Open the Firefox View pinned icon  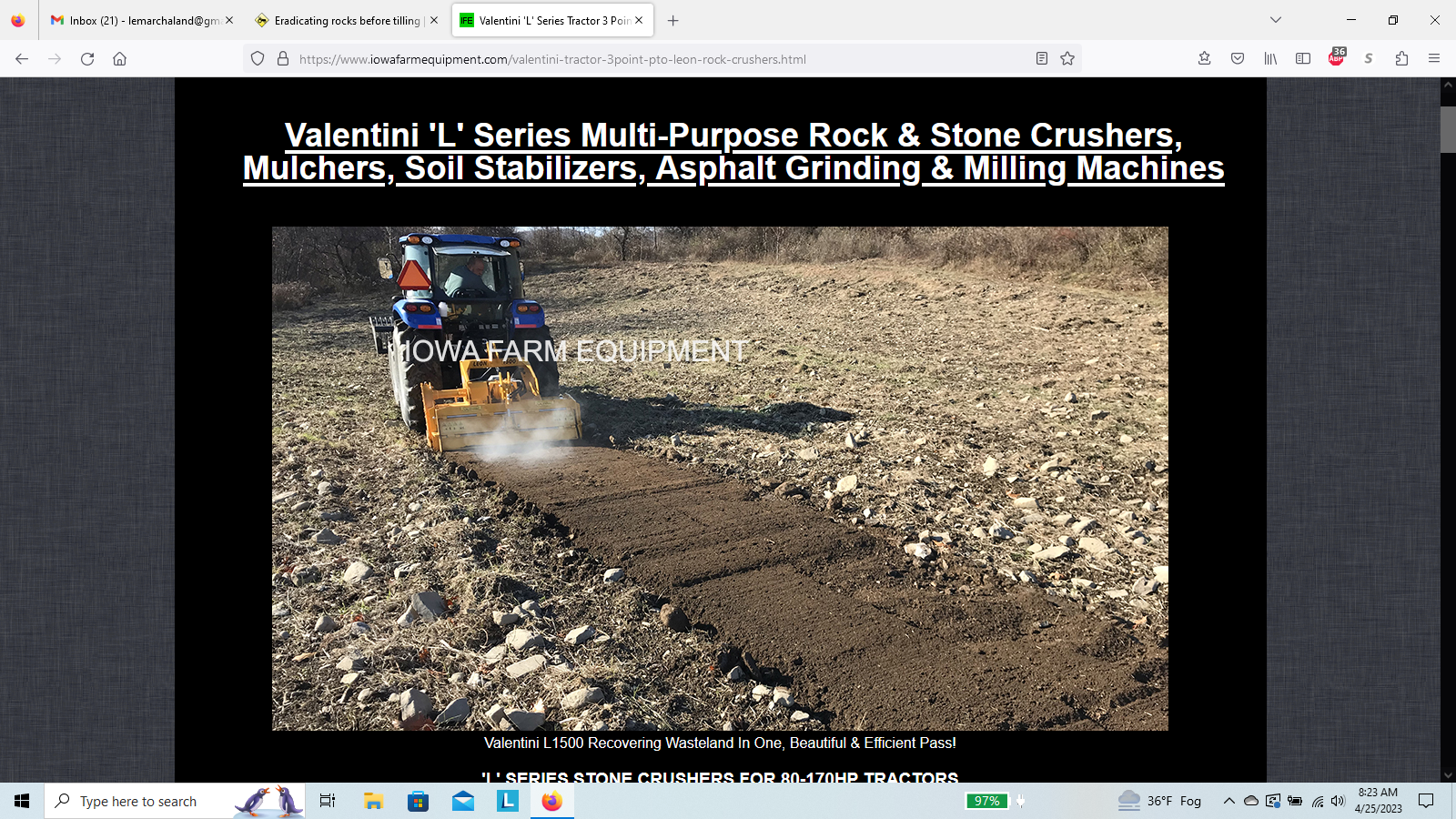click(x=18, y=20)
